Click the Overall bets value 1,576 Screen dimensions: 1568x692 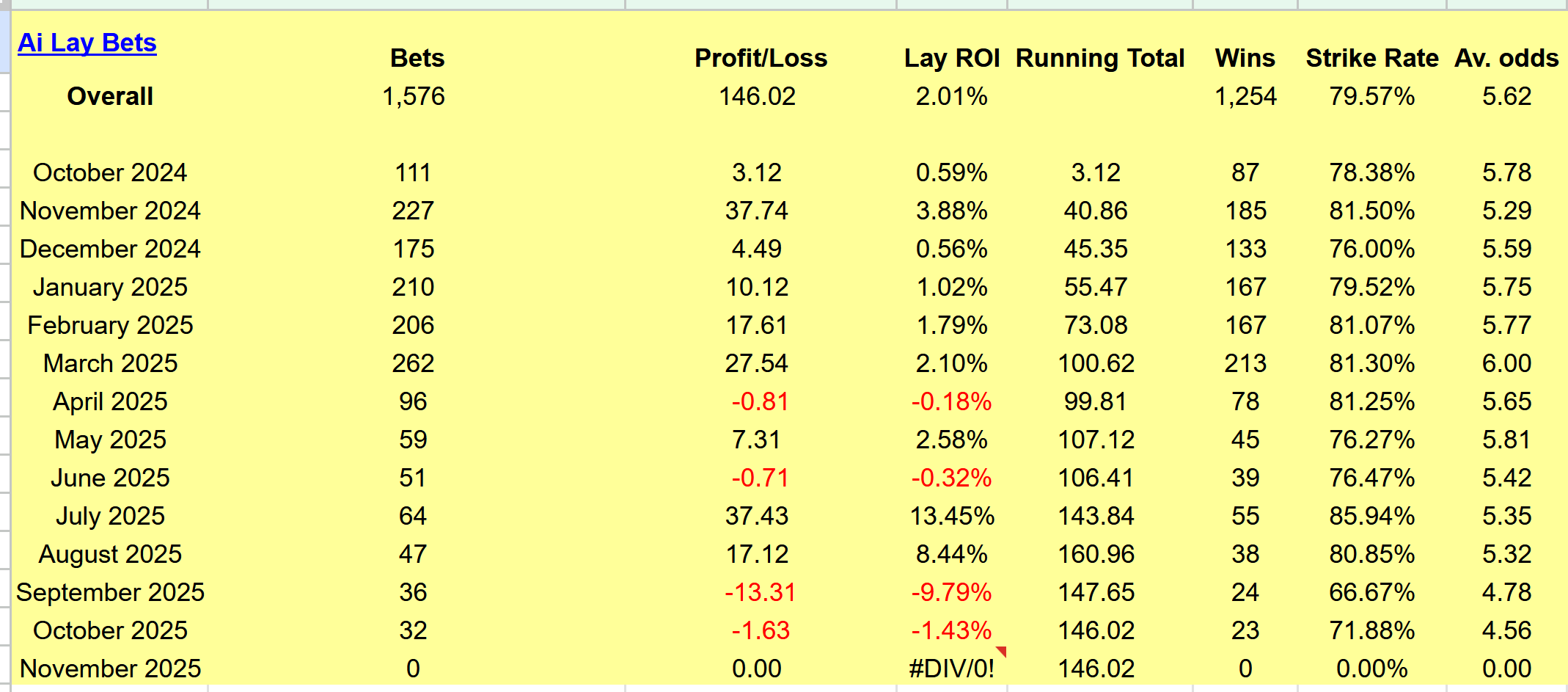pos(413,96)
